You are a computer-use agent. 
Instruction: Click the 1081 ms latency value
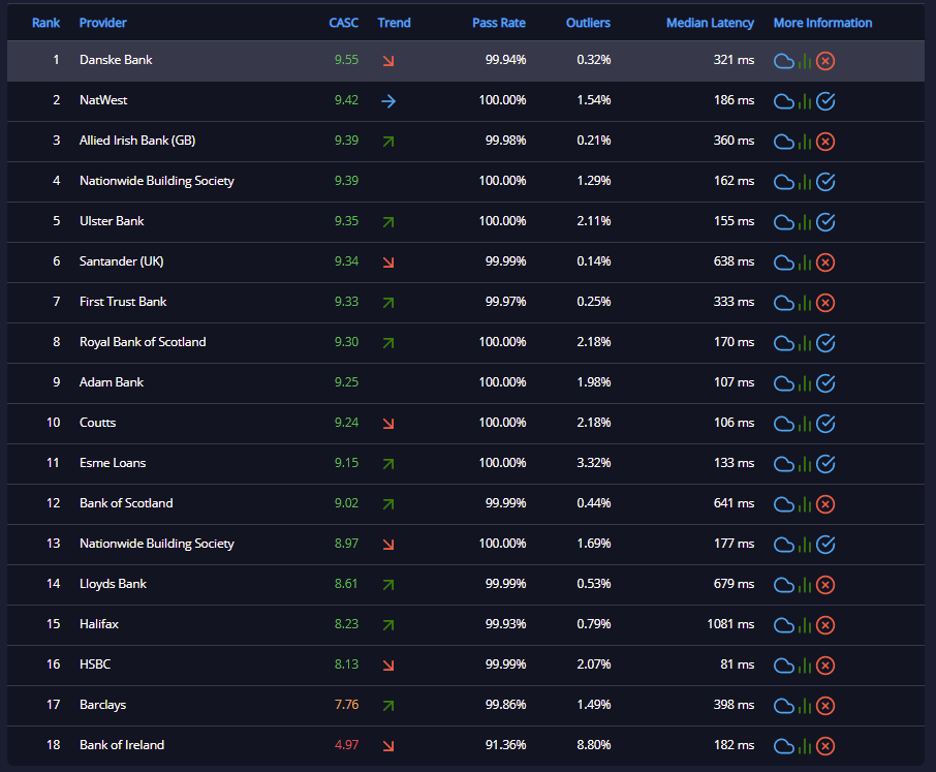(x=731, y=624)
